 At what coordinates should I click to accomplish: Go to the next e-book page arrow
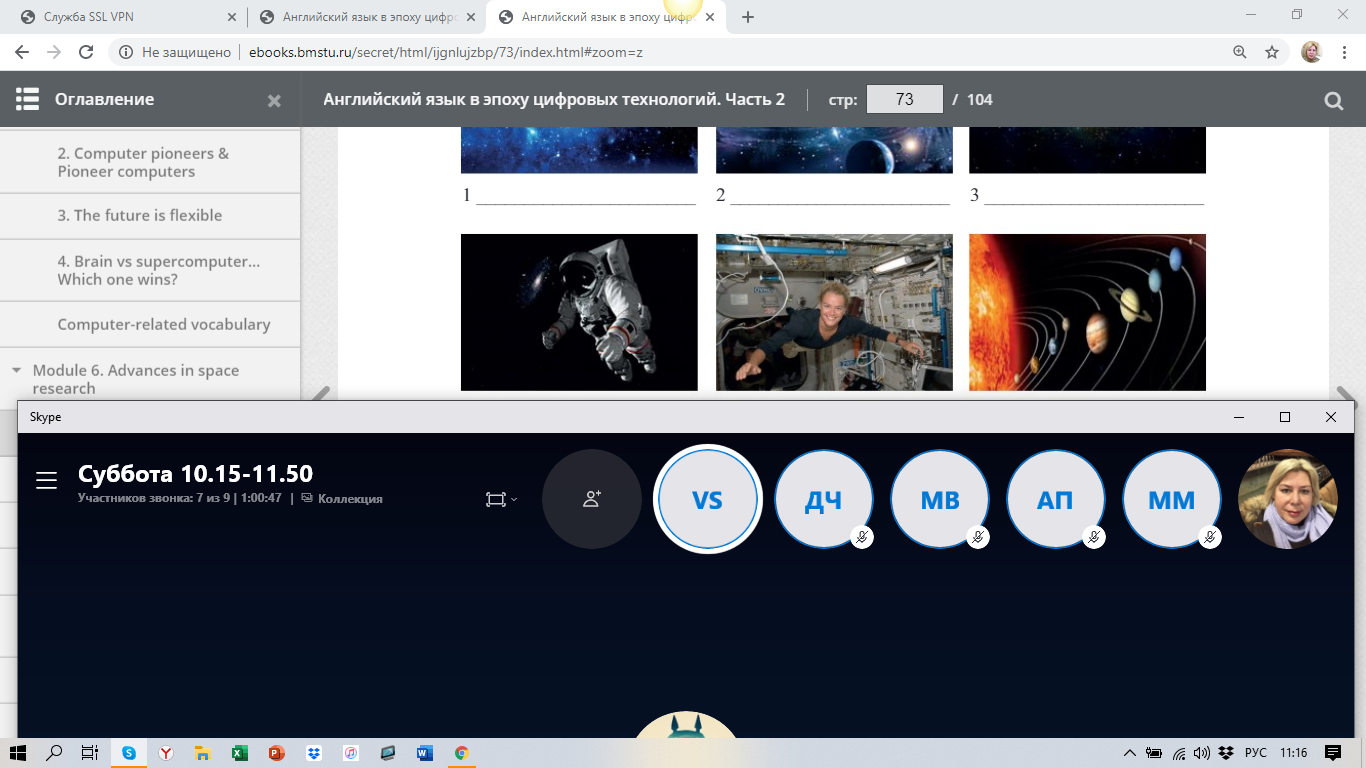1344,395
